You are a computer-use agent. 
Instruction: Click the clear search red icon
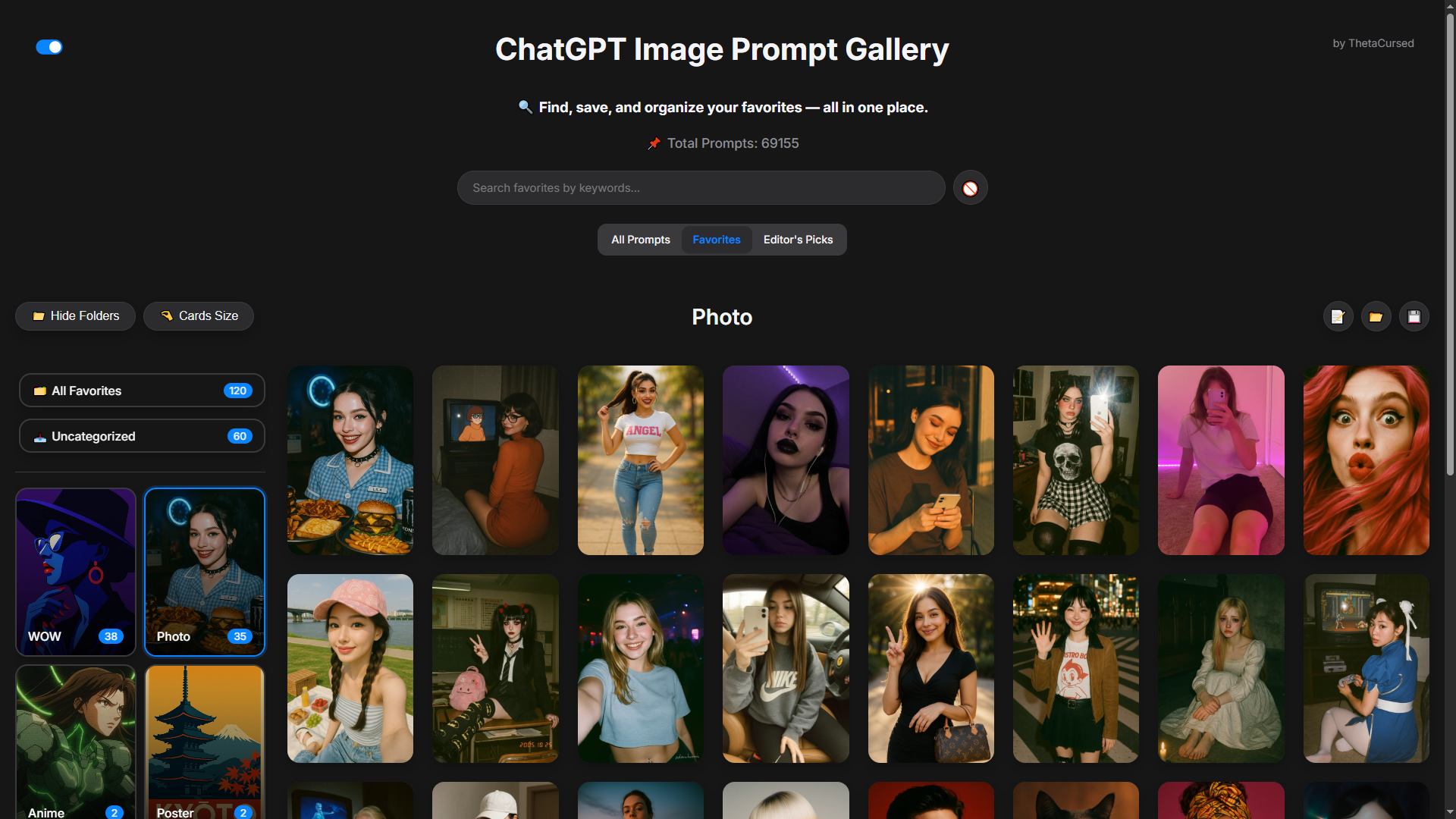tap(970, 188)
